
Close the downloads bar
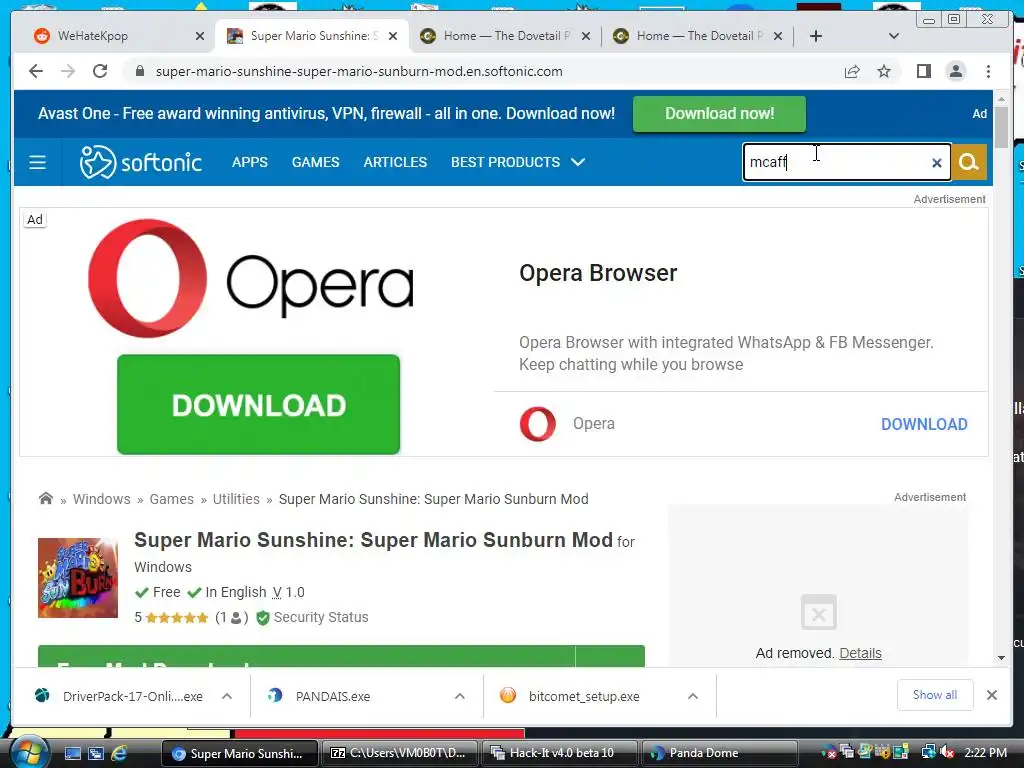pyautogui.click(x=991, y=696)
